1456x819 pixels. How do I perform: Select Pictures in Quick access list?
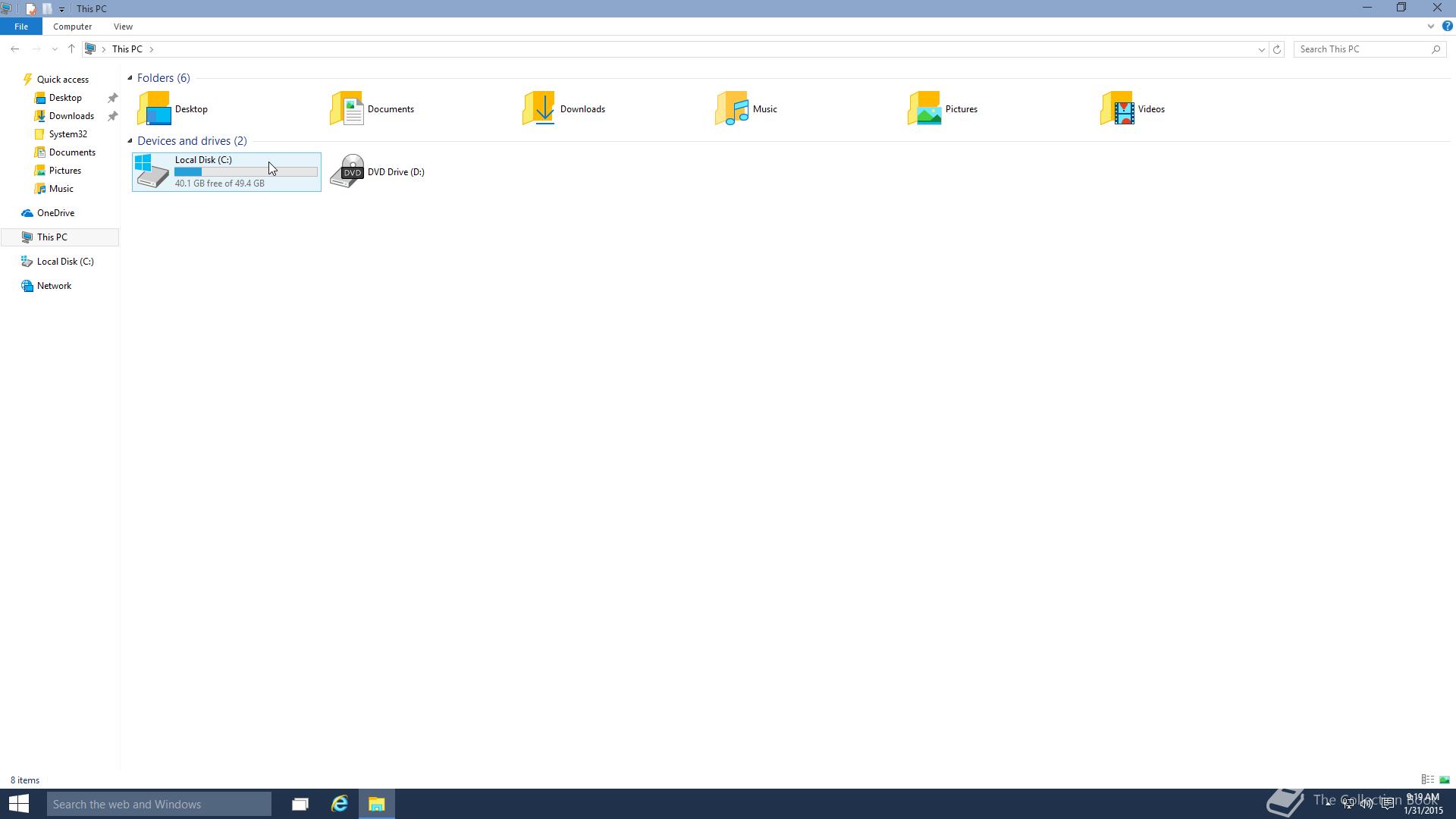(64, 171)
